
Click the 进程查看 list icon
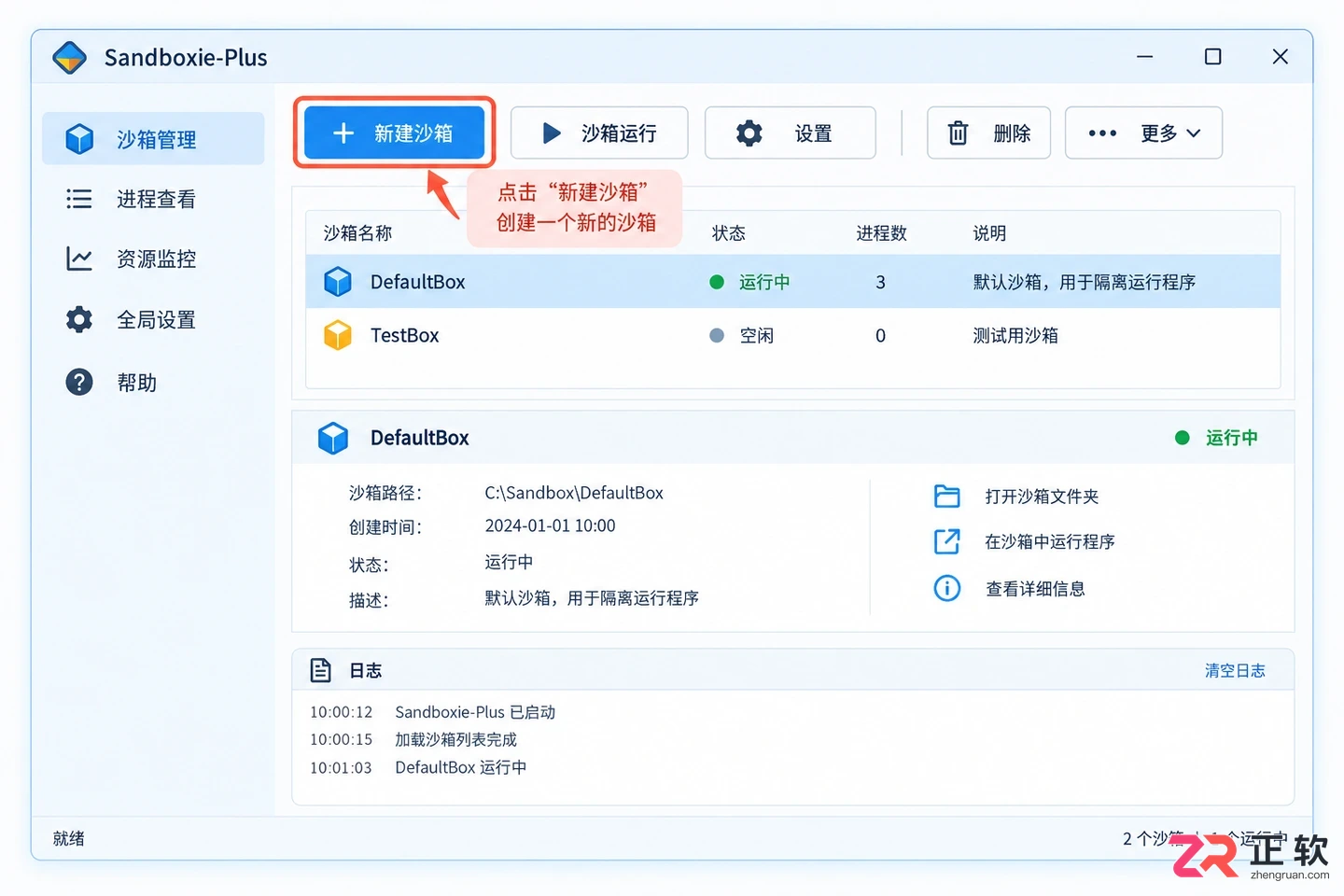coord(79,199)
